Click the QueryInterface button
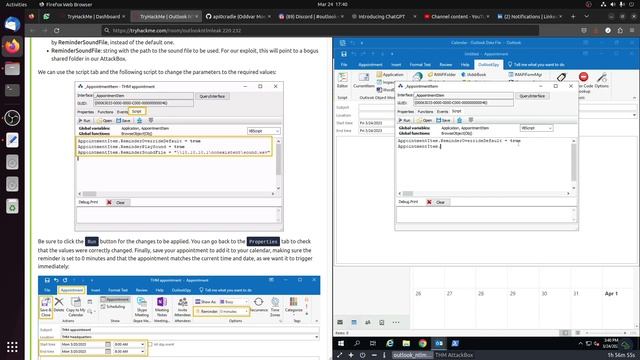 click(532, 96)
